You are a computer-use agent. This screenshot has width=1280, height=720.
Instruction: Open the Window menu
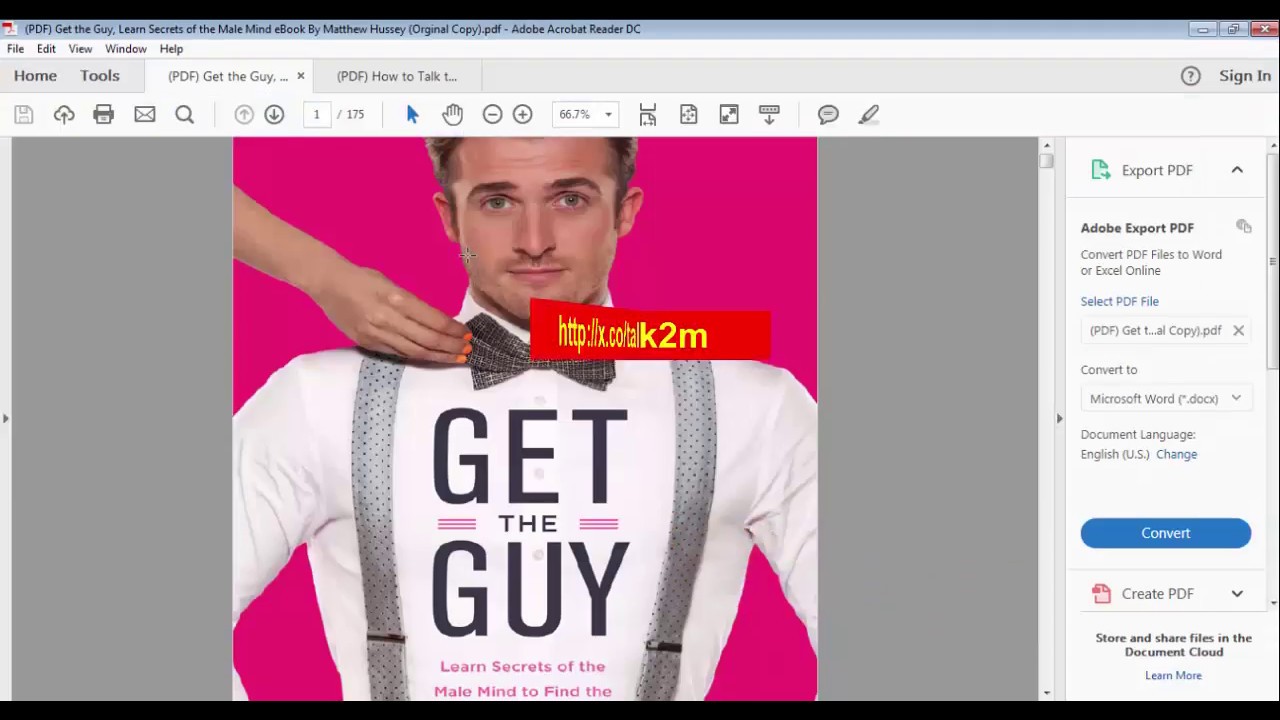pyautogui.click(x=126, y=49)
